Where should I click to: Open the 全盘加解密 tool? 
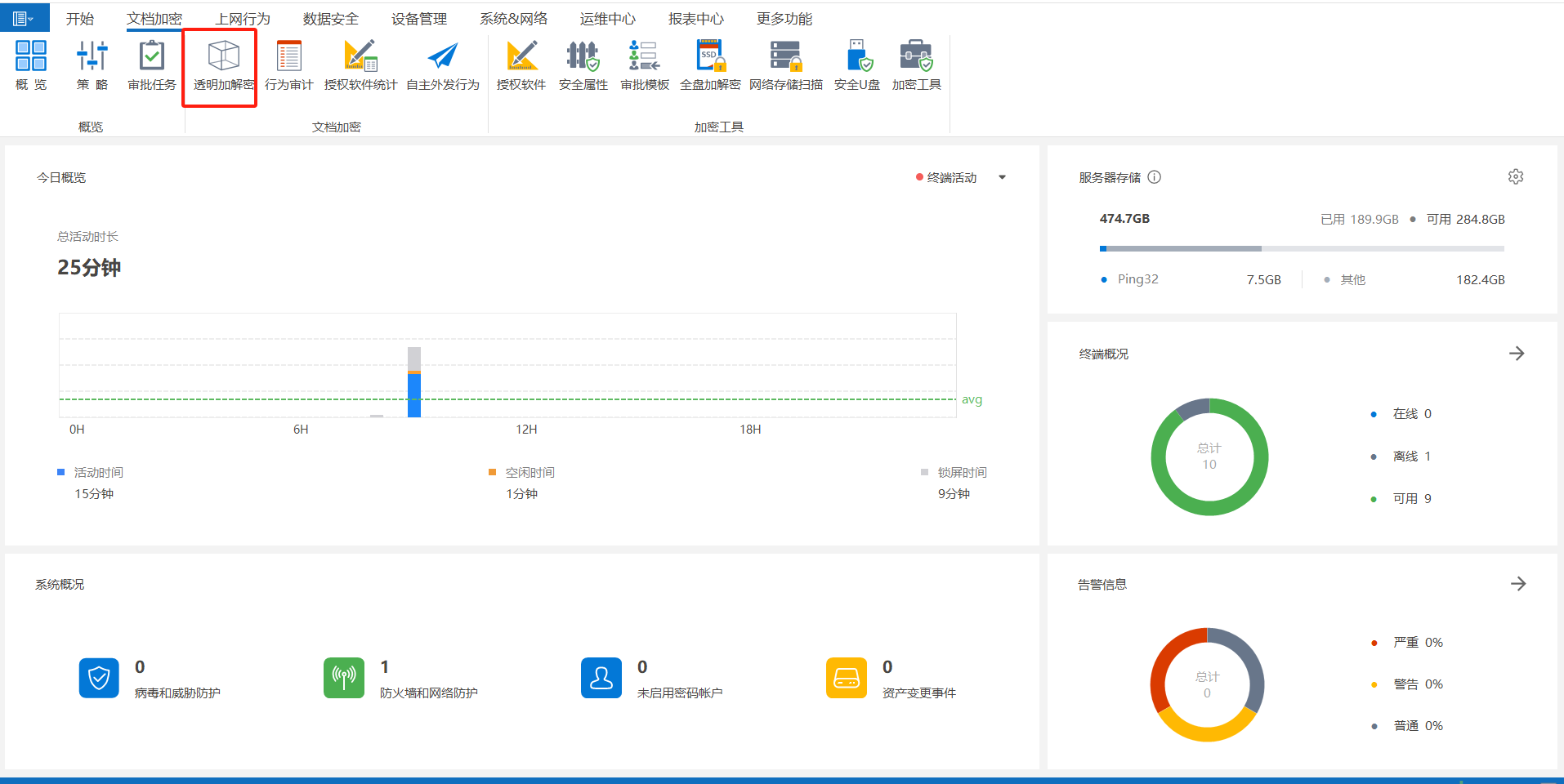pyautogui.click(x=709, y=65)
